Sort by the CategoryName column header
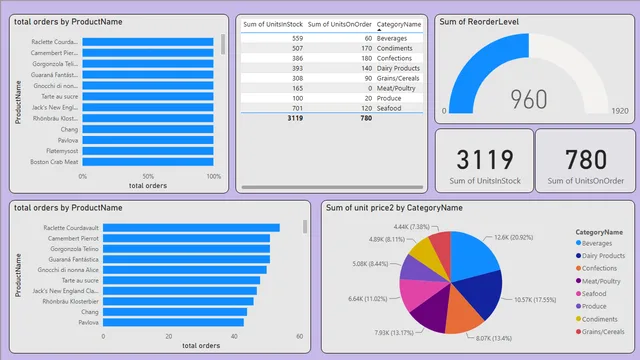Screen dimensions: 640x360 [399, 24]
